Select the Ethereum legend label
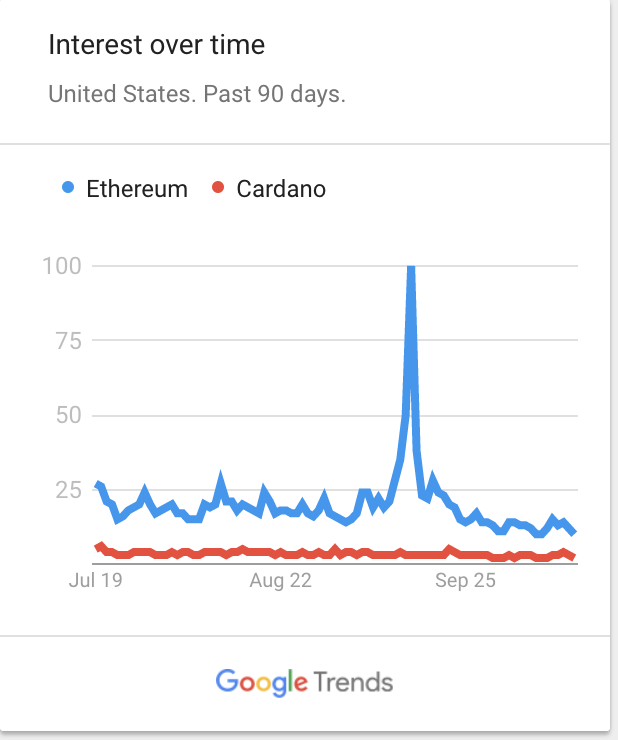This screenshot has width=618, height=740. pos(137,189)
